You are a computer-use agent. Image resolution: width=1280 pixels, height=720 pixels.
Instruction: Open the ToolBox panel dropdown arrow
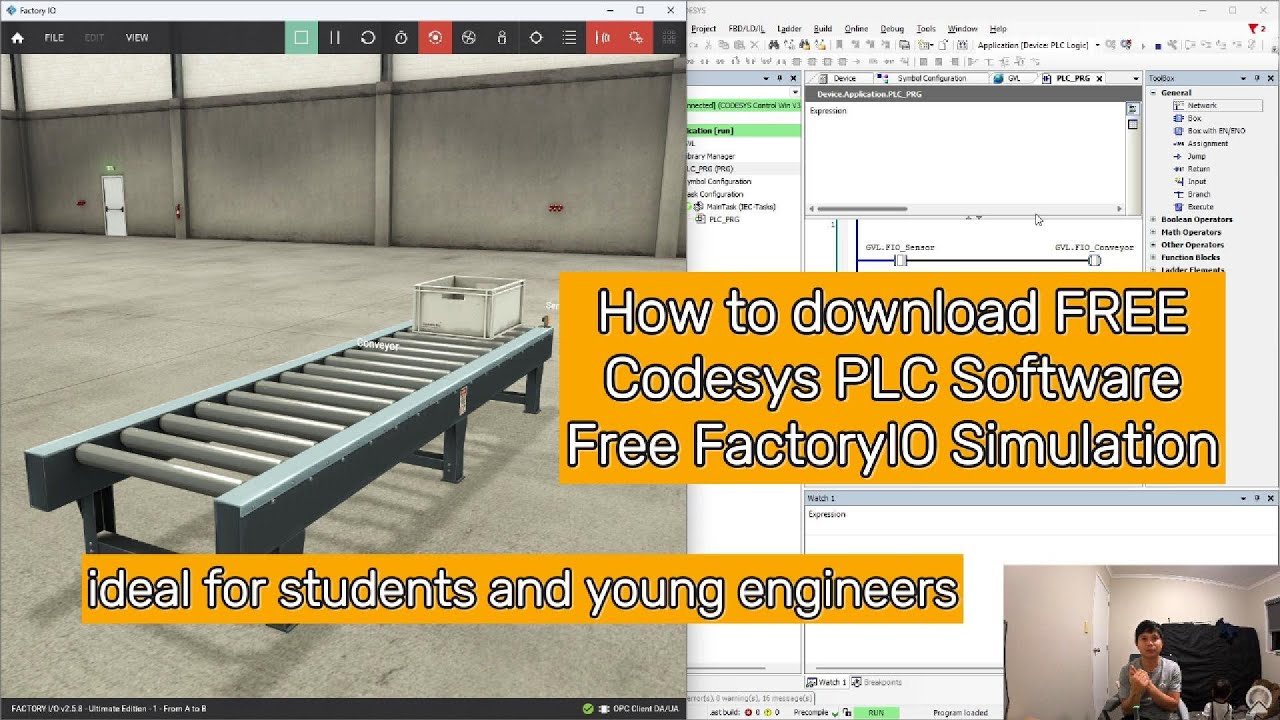(x=1244, y=78)
